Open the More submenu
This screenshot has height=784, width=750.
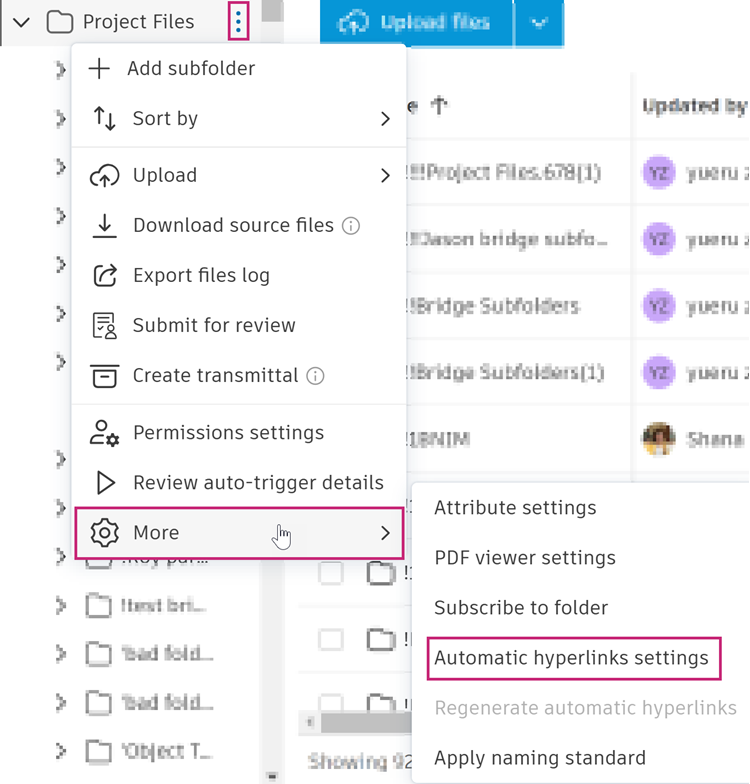point(239,533)
